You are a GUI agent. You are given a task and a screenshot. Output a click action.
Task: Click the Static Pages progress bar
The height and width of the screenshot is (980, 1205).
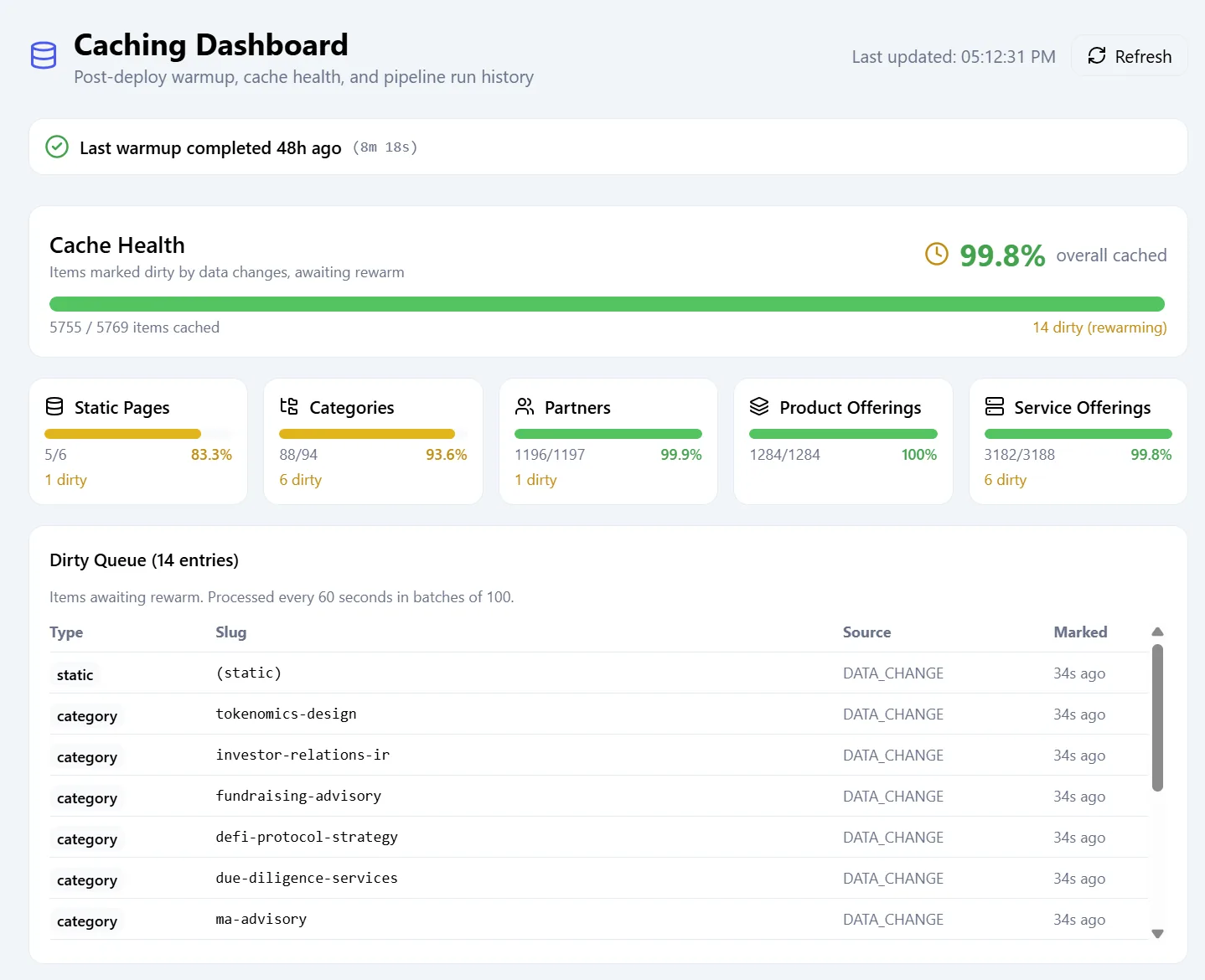(138, 434)
